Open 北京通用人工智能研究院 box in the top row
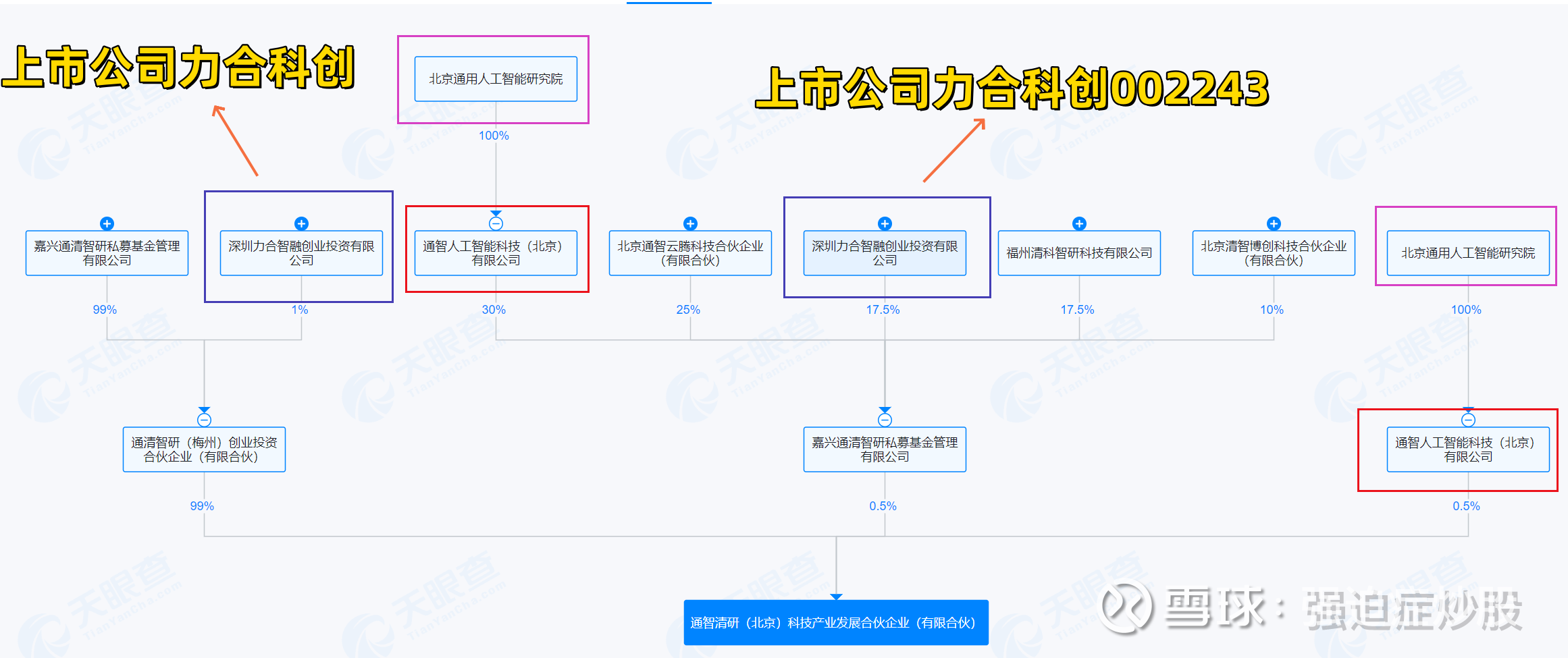The width and height of the screenshot is (1568, 658). [x=496, y=79]
